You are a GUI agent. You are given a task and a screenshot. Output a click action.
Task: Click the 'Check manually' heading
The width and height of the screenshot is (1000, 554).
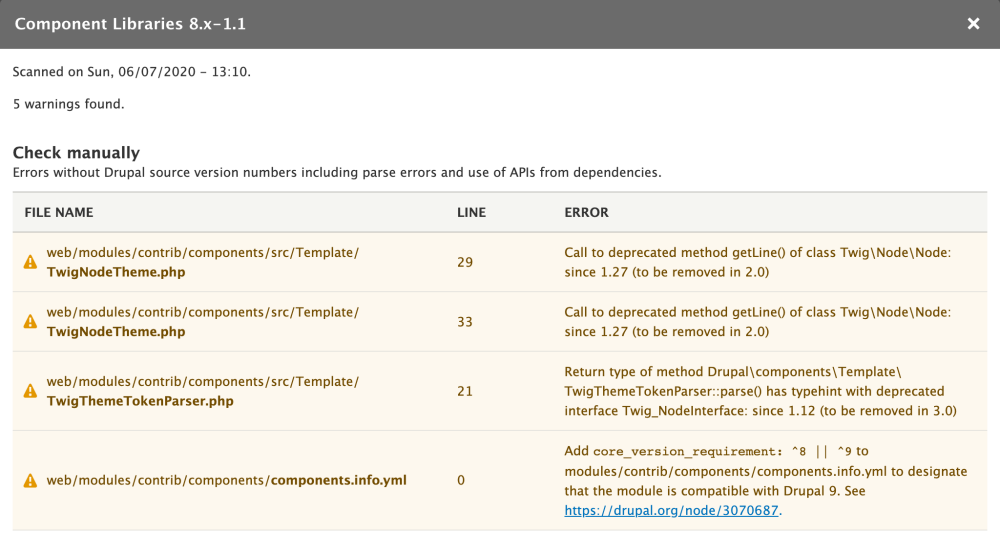pyautogui.click(x=76, y=153)
